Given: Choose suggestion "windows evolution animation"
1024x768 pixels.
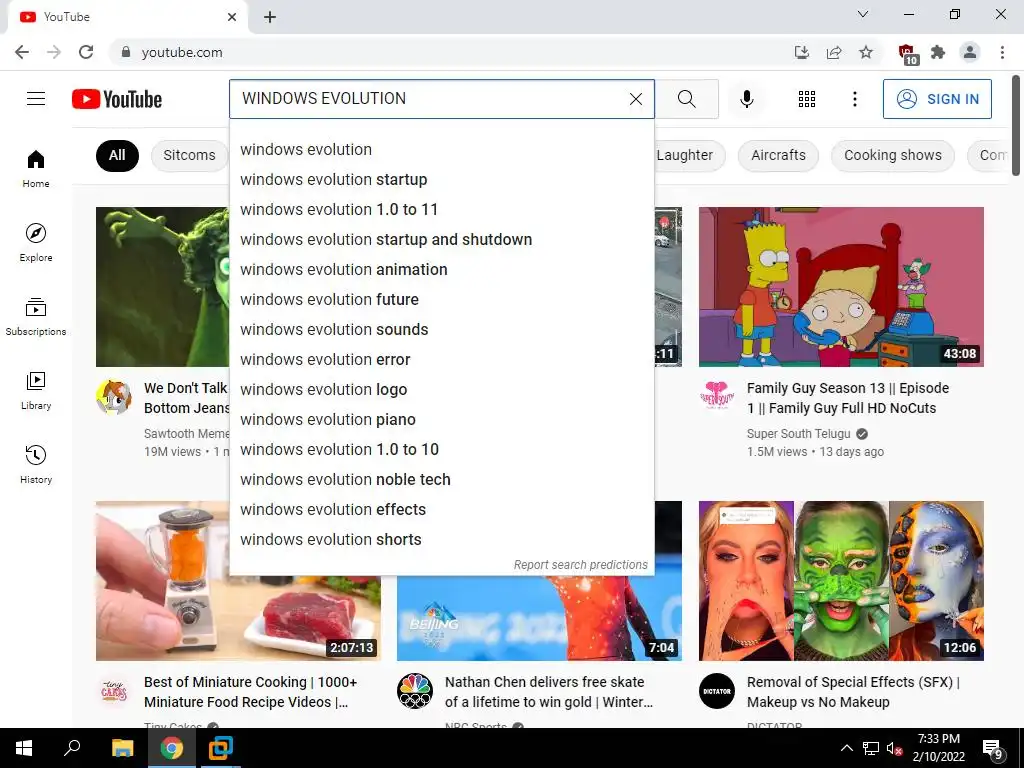Looking at the screenshot, I should (442, 270).
